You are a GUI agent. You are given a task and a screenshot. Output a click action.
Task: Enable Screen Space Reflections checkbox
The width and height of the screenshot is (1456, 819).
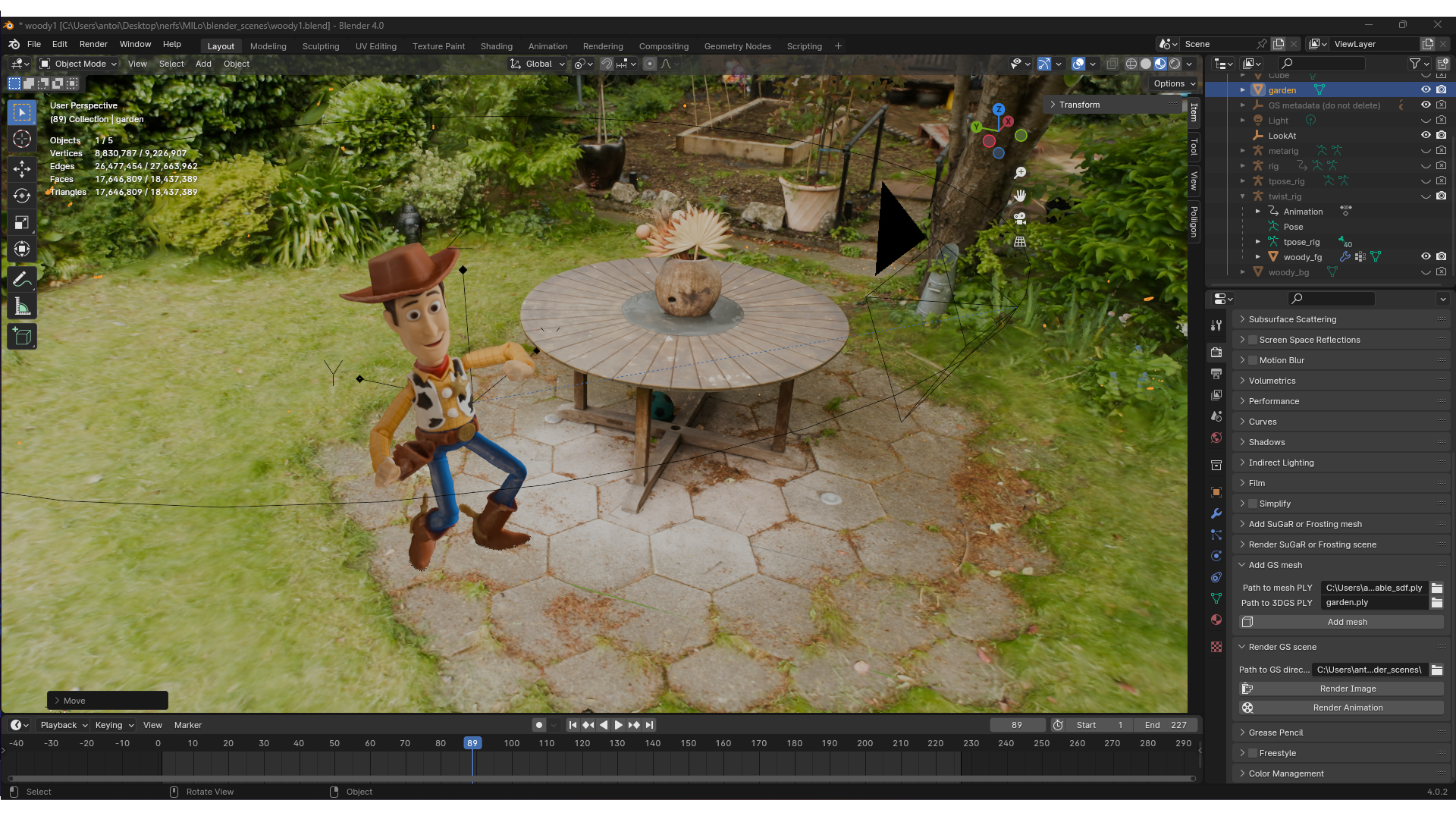[x=1253, y=340]
